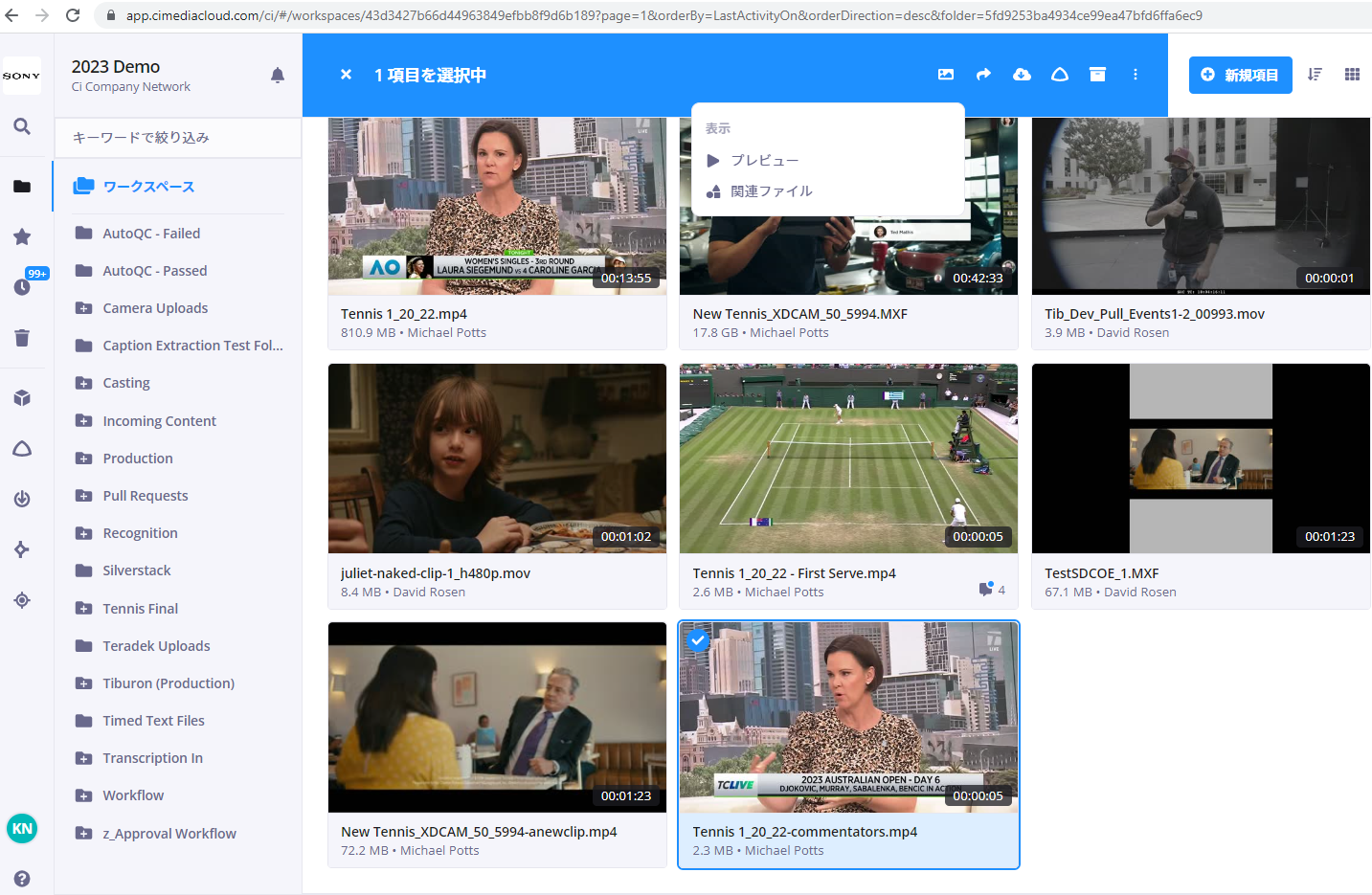Click file name Tennis 1_20_22-commentators.mp4
This screenshot has height=895, width=1372.
point(804,832)
